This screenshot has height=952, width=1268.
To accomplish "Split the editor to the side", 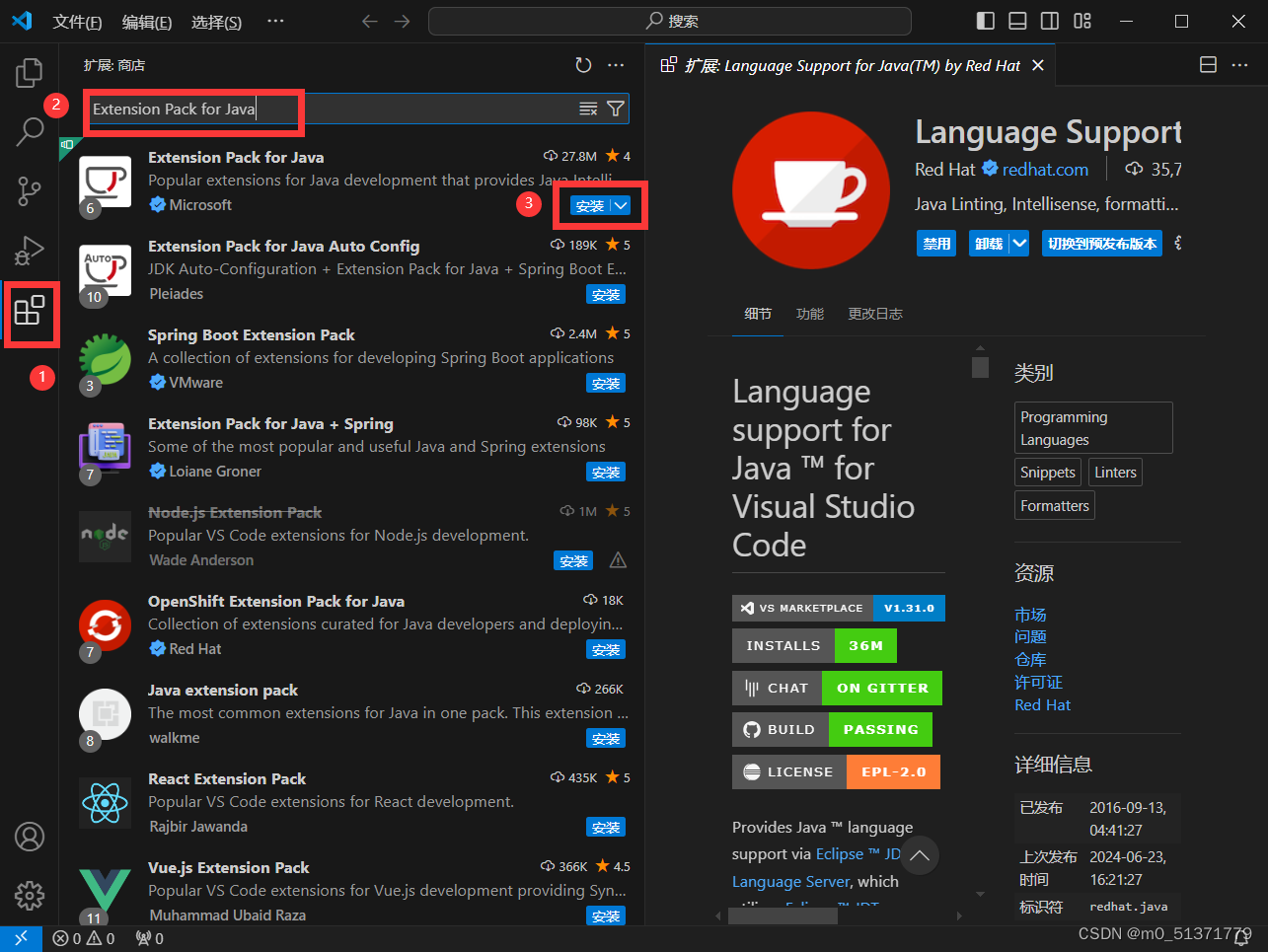I will [x=1208, y=65].
